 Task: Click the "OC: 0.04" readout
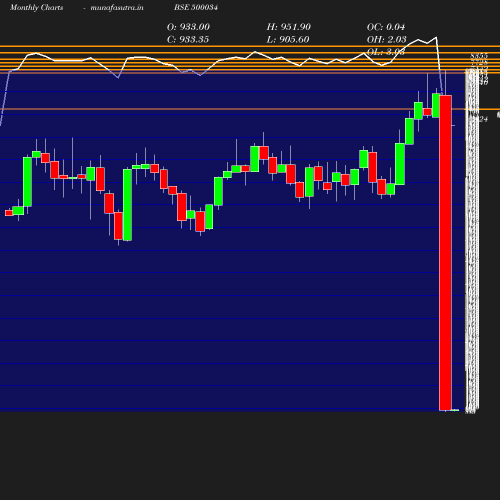[386, 27]
